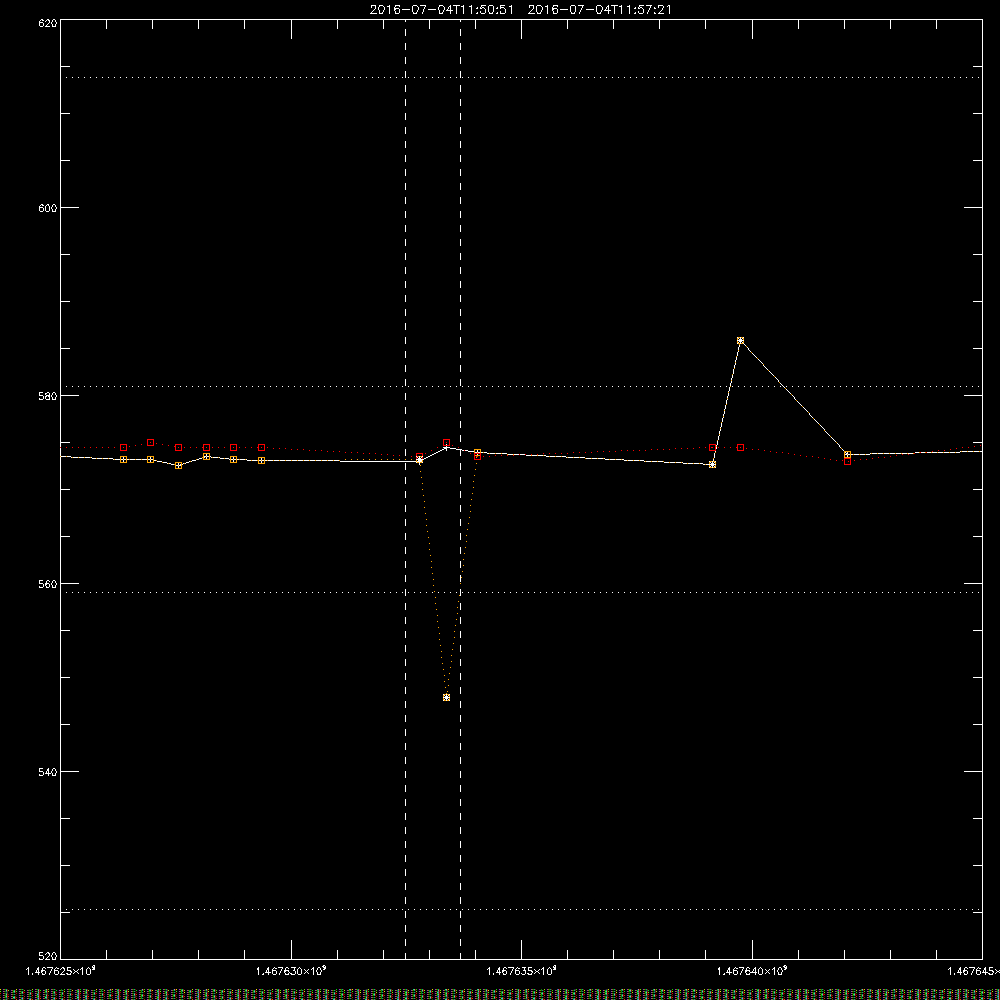Select the 600 y-axis label
Viewport: 1000px width, 1000px height.
[48, 208]
